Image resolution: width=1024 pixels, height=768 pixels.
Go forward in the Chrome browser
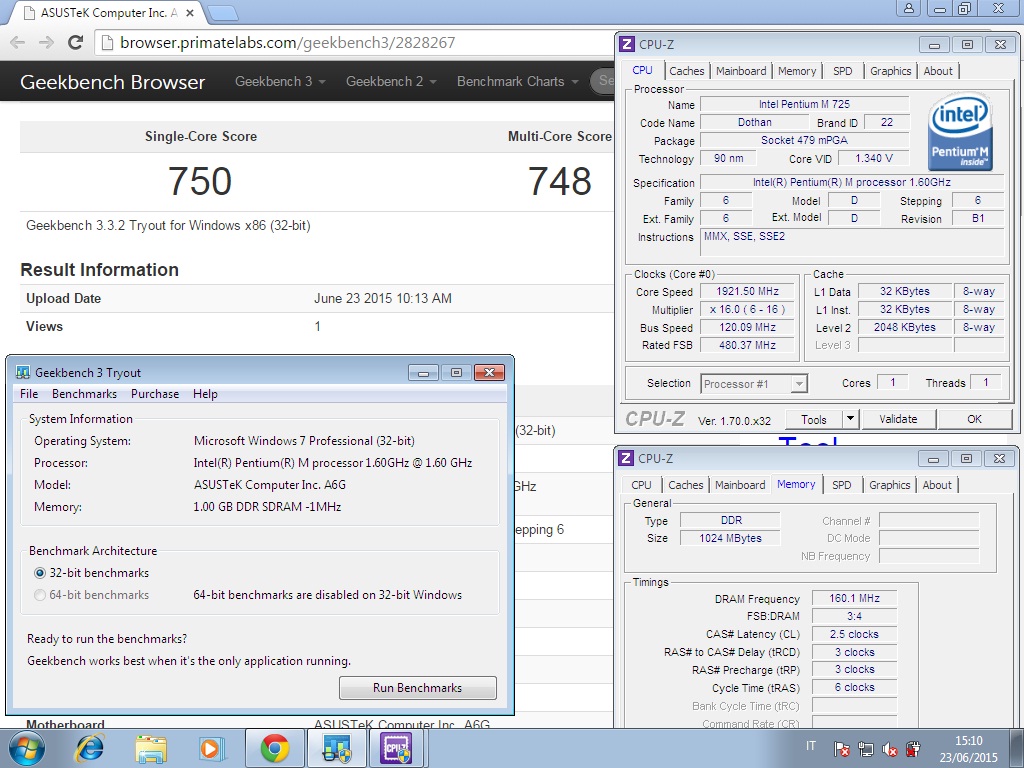[46, 42]
